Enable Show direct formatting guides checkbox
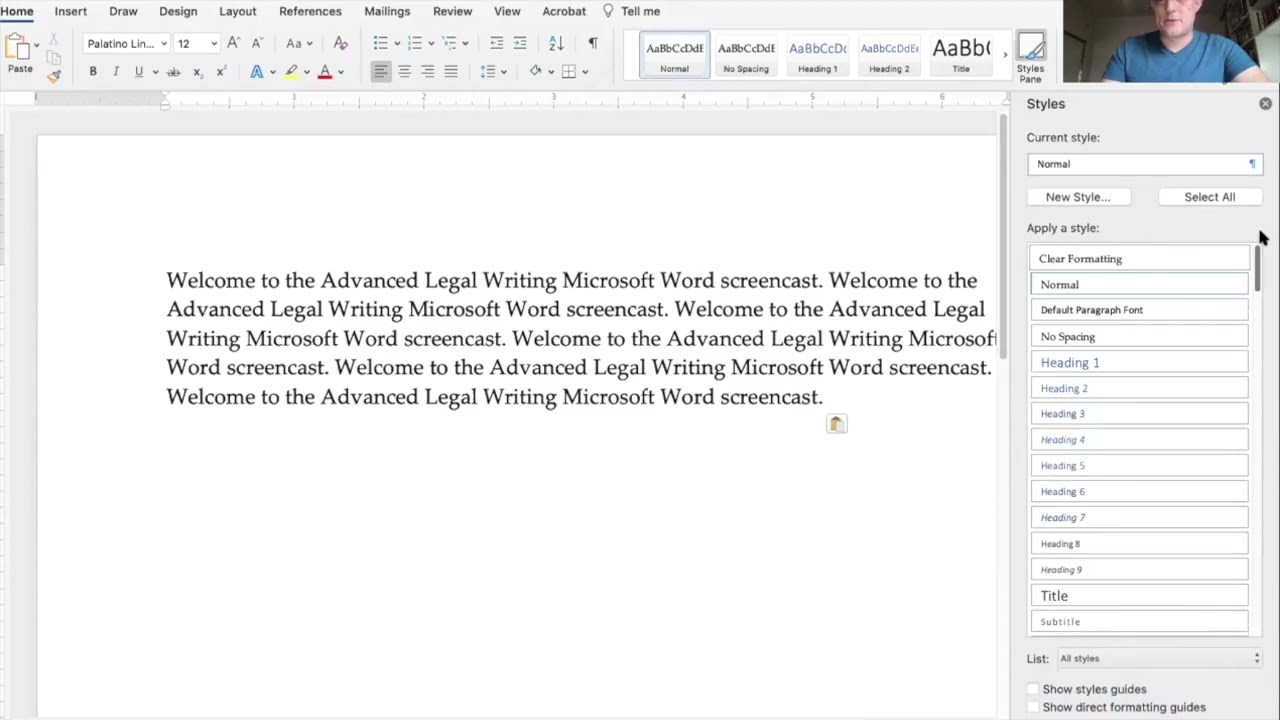 pyautogui.click(x=1033, y=707)
